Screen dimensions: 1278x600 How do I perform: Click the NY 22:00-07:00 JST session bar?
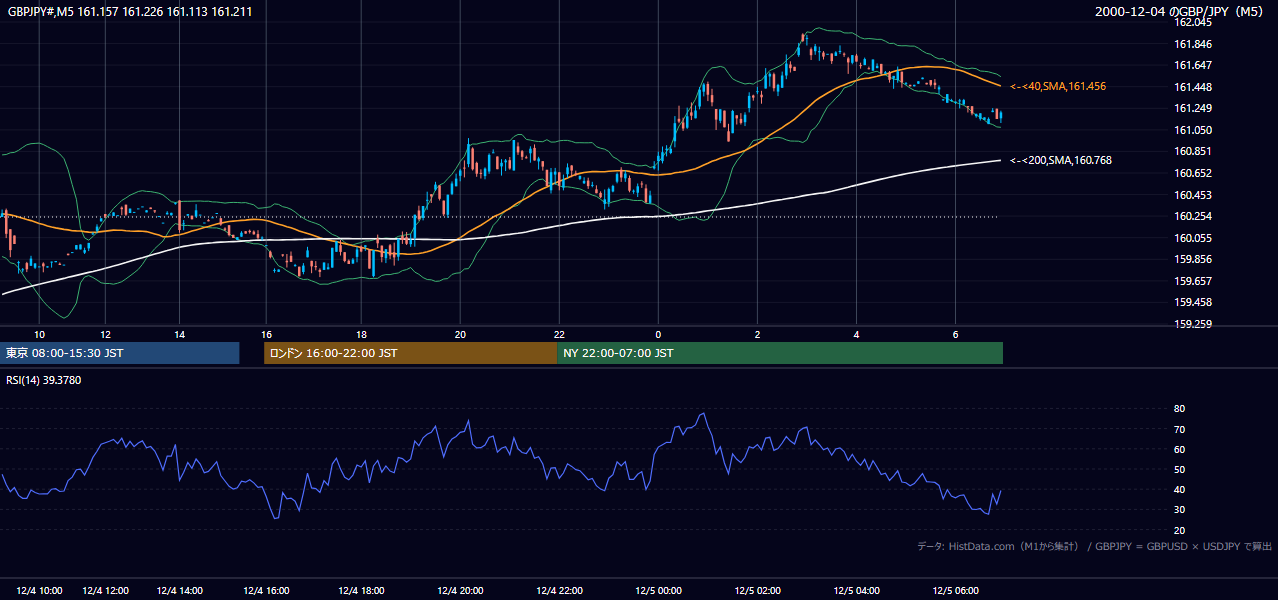point(780,353)
